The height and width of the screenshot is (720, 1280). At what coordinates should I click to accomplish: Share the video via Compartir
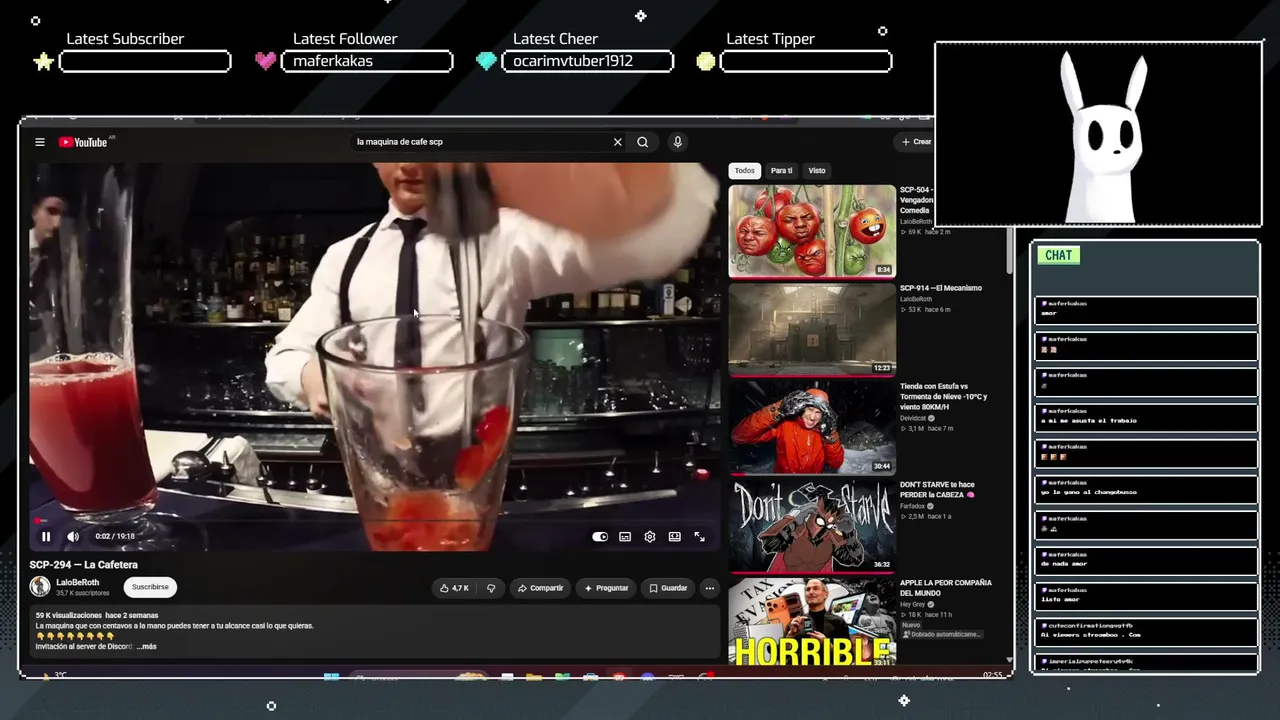[540, 588]
